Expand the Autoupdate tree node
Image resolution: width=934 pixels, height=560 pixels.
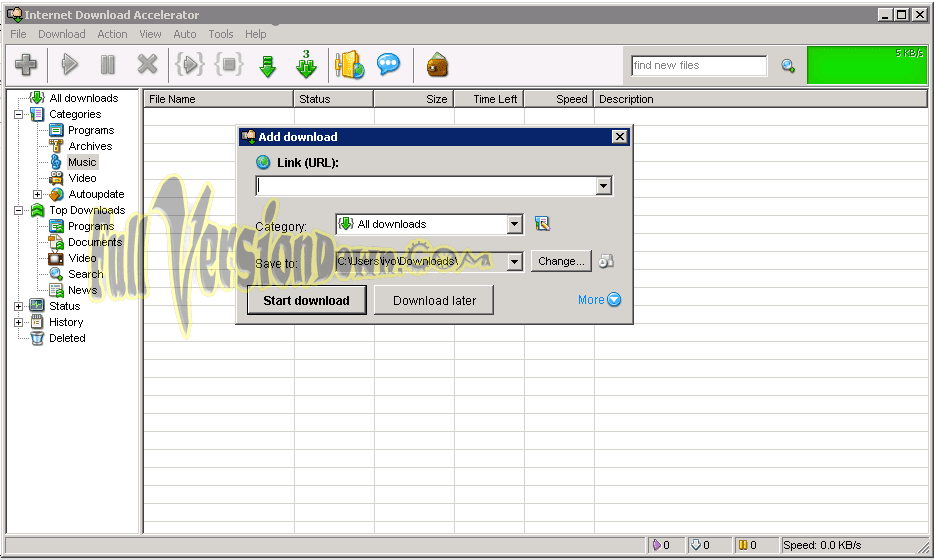pos(38,195)
